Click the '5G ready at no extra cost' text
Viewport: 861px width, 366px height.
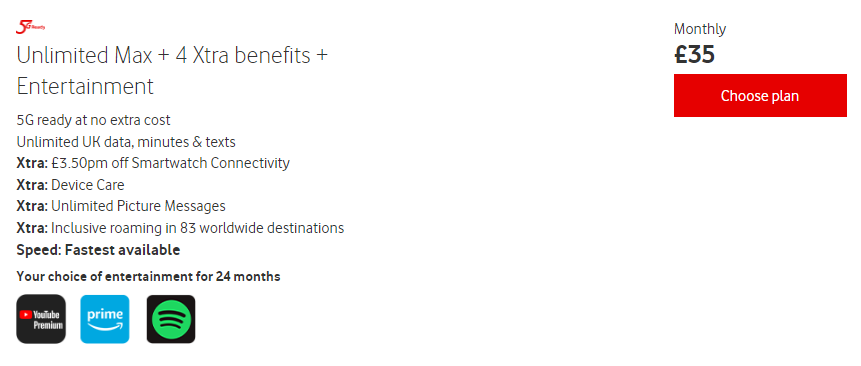coord(93,120)
